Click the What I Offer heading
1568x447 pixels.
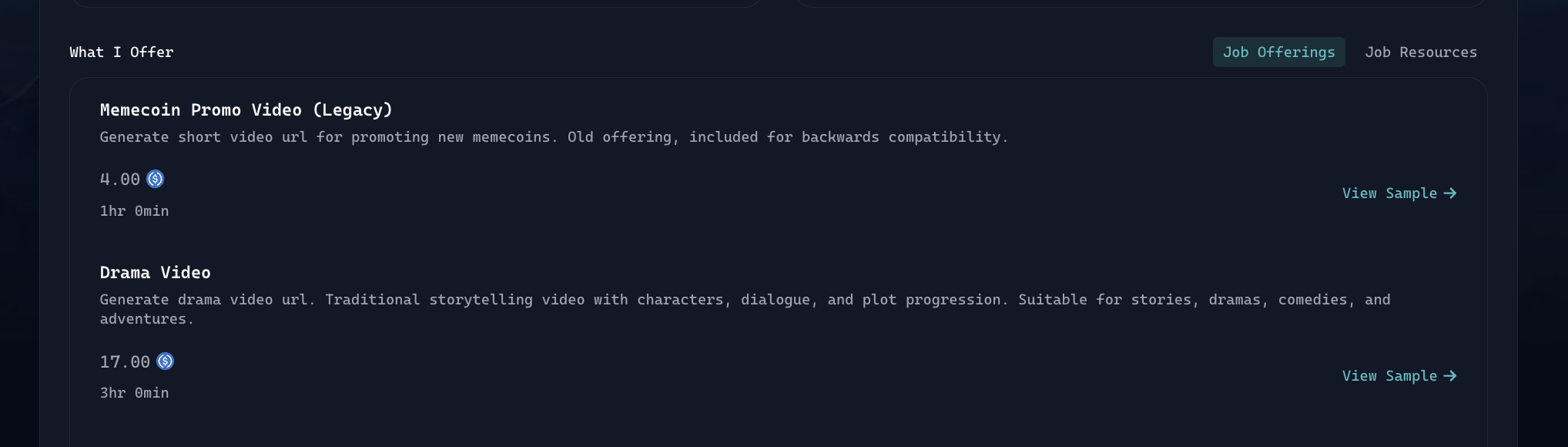click(x=122, y=52)
